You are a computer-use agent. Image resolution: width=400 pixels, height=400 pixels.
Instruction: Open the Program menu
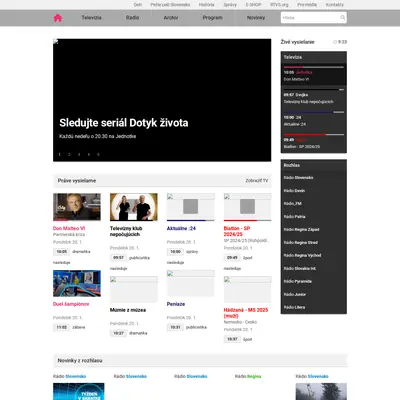tap(212, 18)
